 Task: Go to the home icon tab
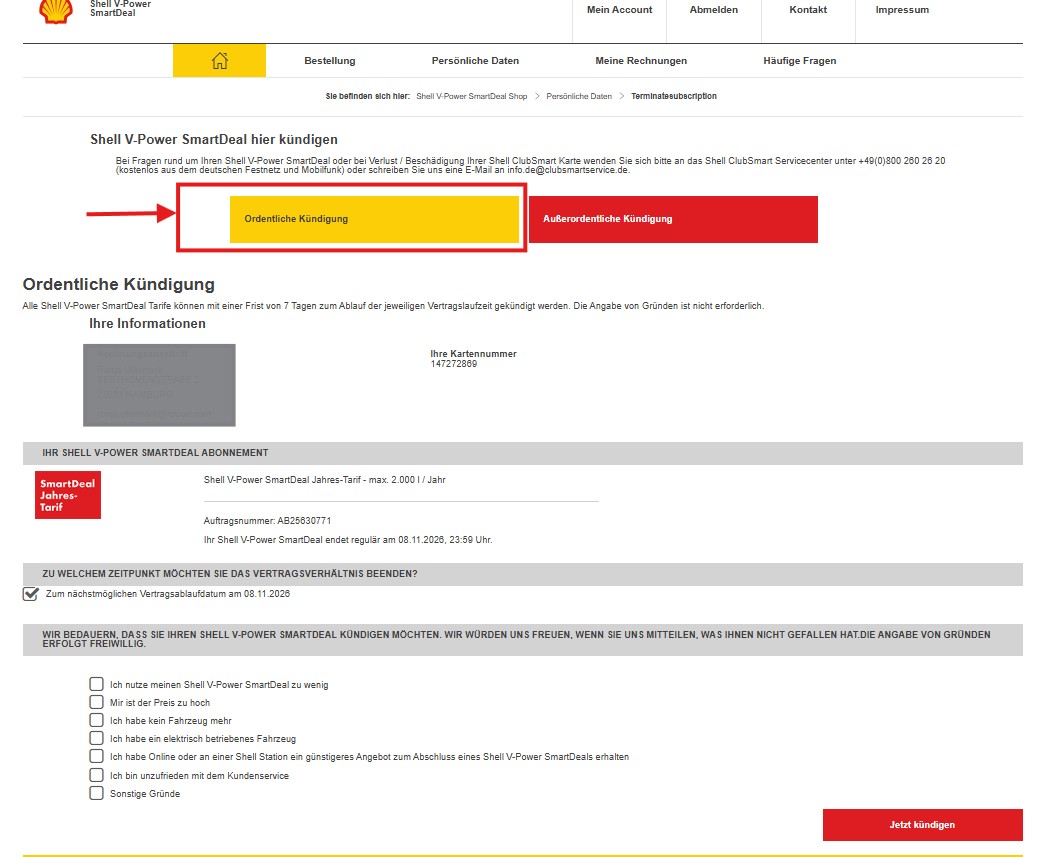(x=219, y=61)
